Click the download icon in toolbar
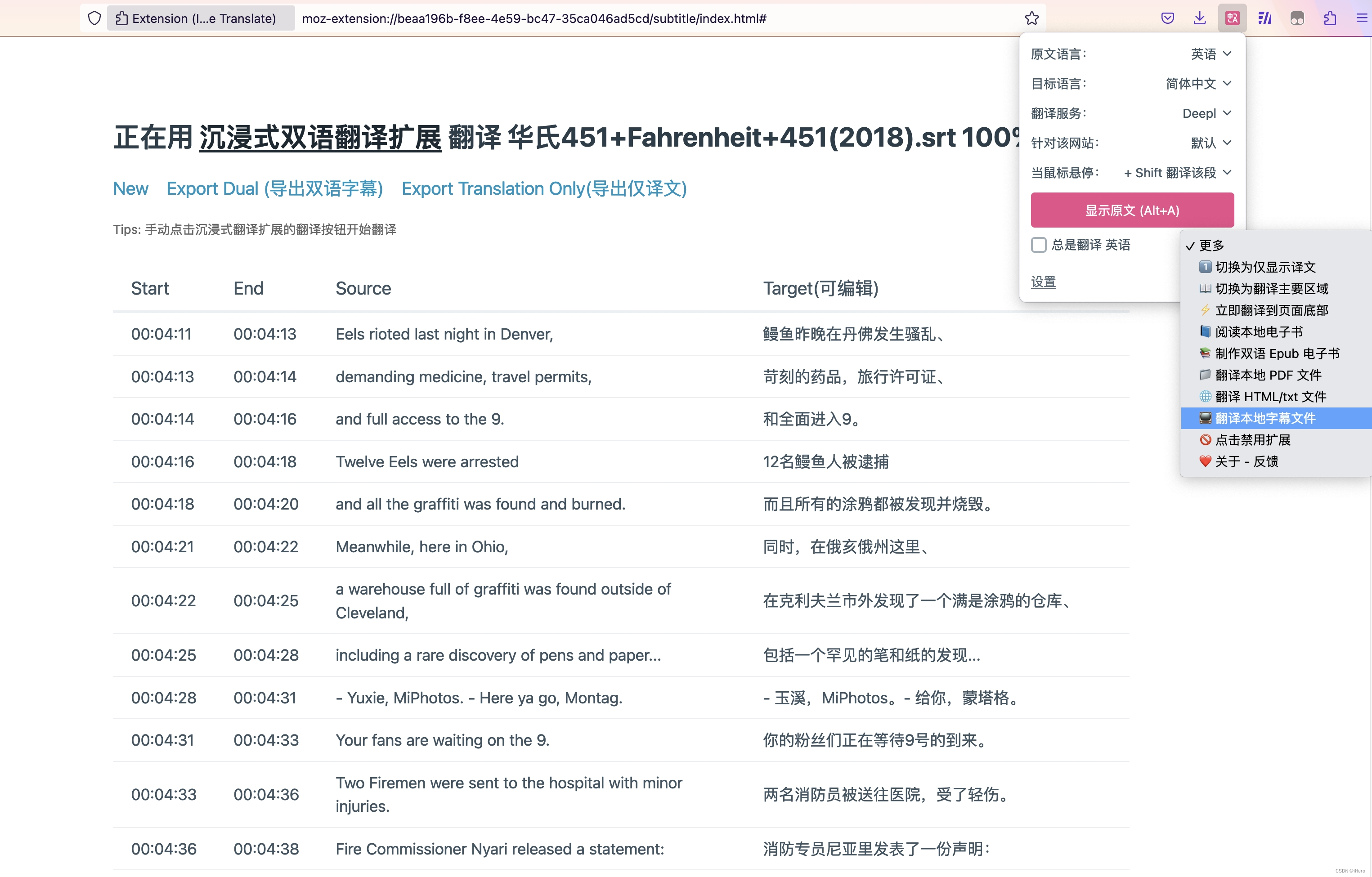 [1198, 18]
